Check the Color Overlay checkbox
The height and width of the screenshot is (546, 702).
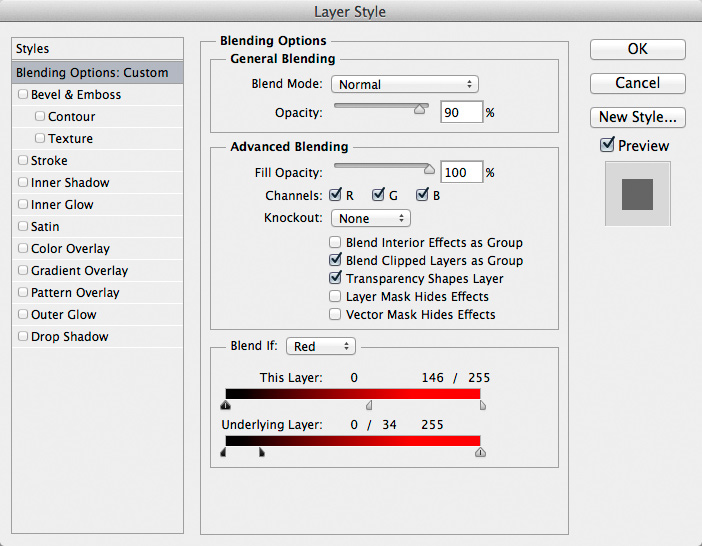tap(22, 248)
